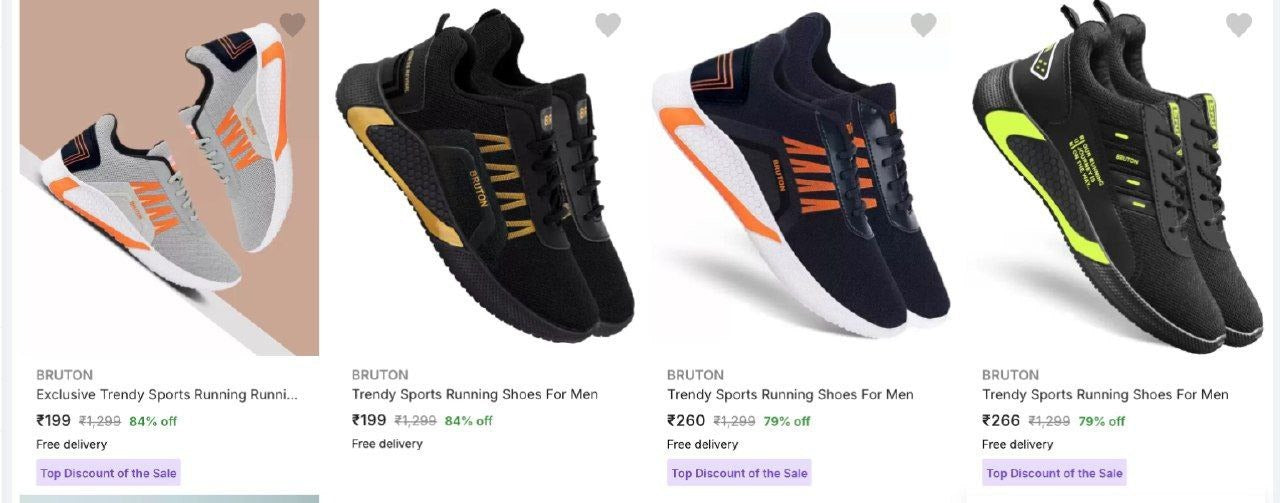Click 'Top Discount of the Sale' badge on first item

[109, 473]
